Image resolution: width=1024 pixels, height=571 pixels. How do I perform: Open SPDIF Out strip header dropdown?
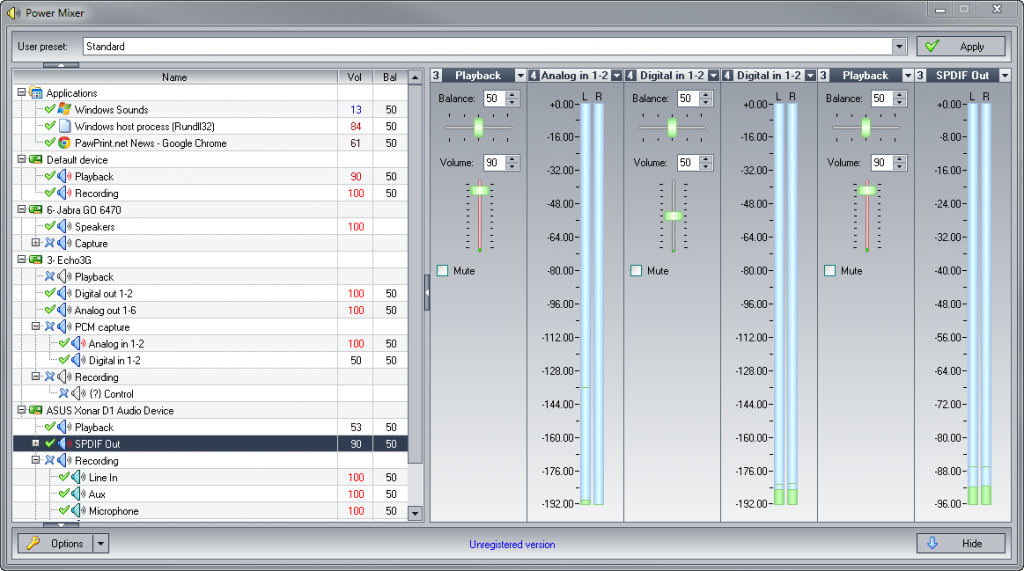[x=1004, y=76]
